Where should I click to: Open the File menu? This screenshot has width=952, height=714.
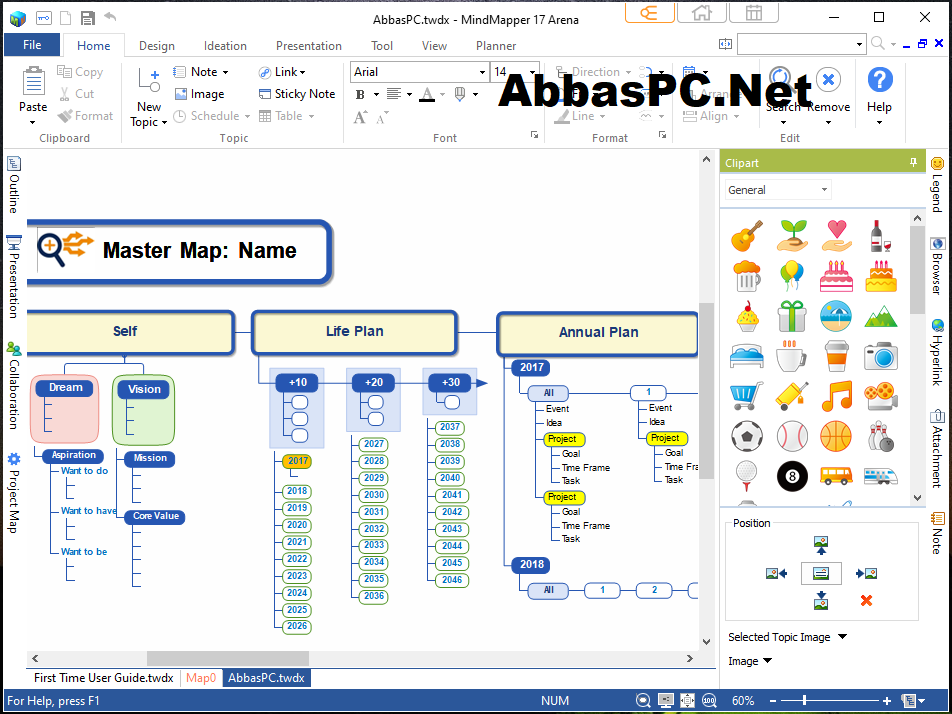[32, 45]
